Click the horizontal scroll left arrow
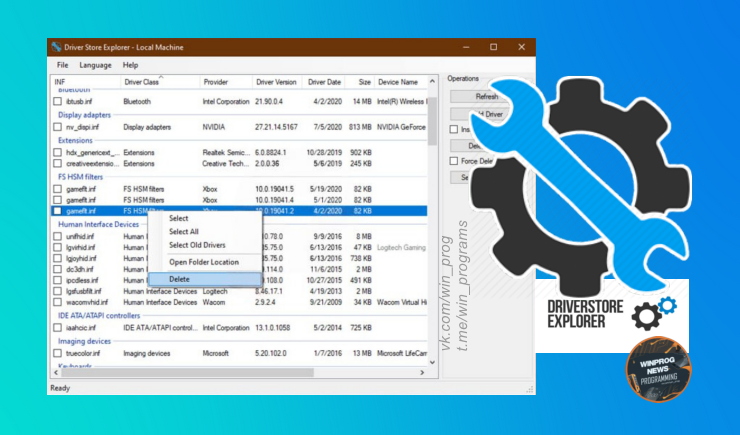Screen dimensions: 740x435 coord(56,373)
